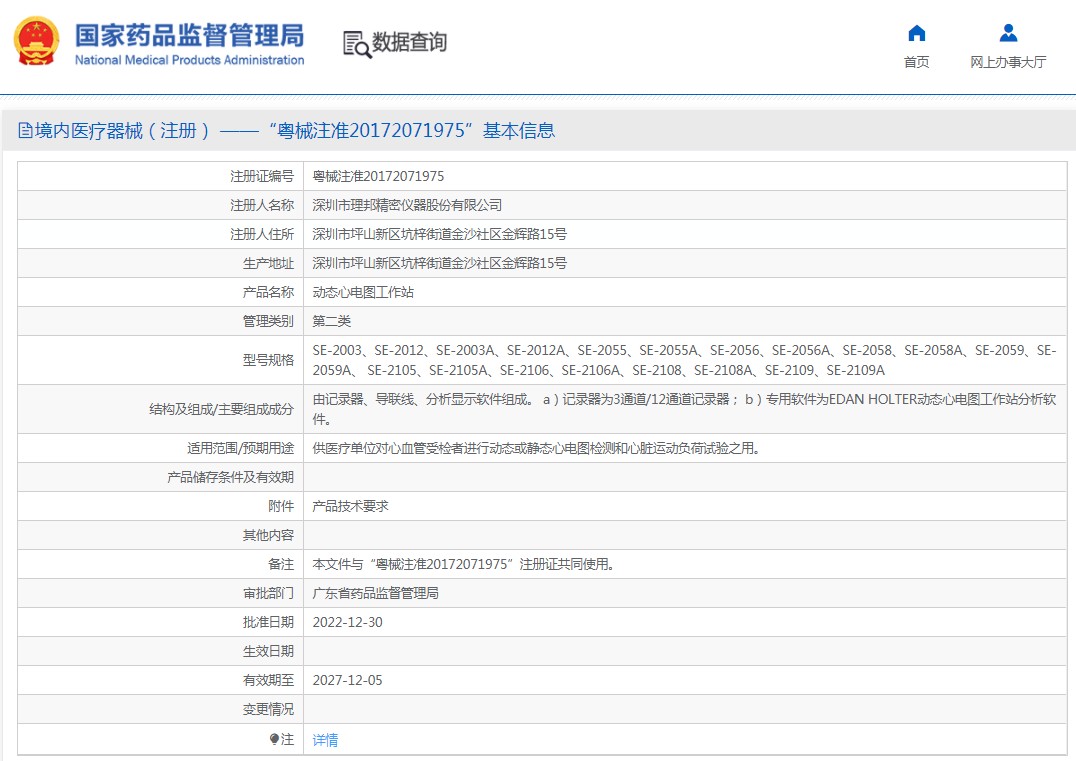Click attachment value 产品技术要求
The width and height of the screenshot is (1076, 761).
[x=350, y=506]
